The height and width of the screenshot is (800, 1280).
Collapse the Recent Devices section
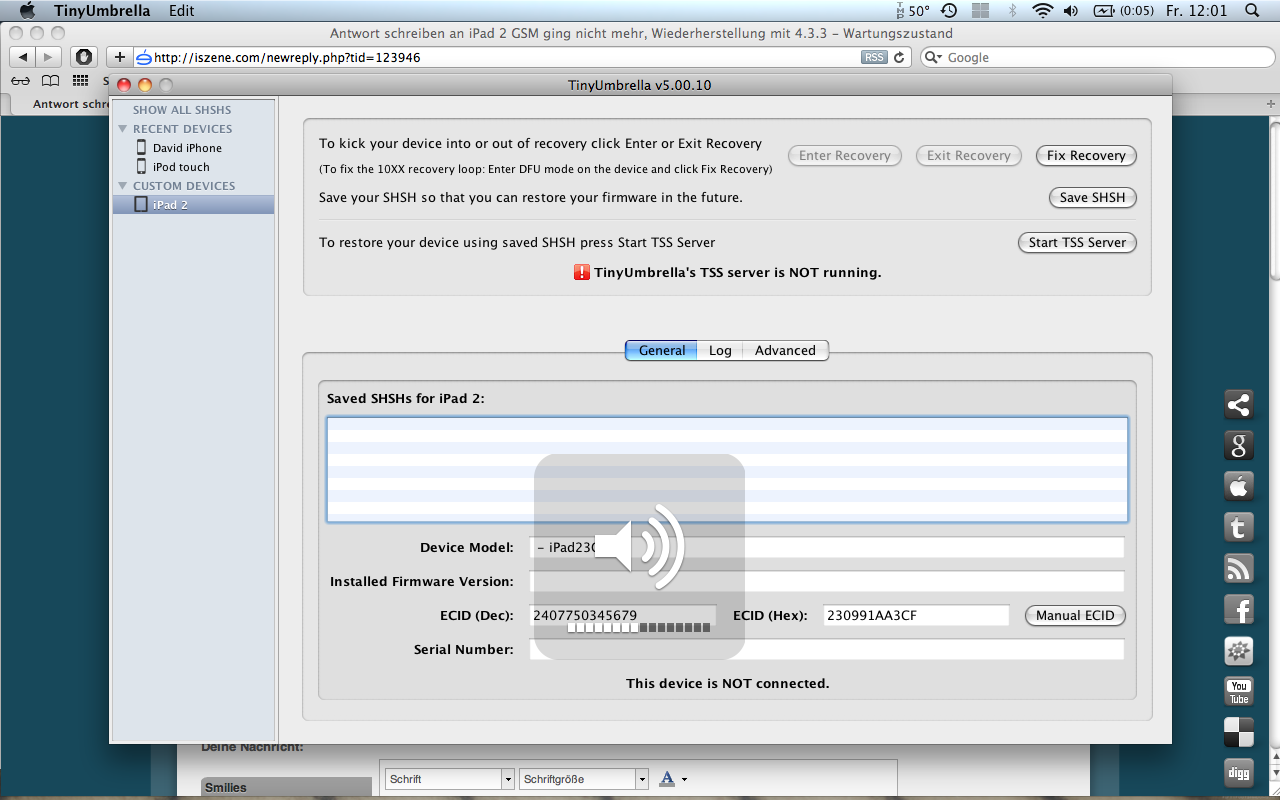point(123,129)
